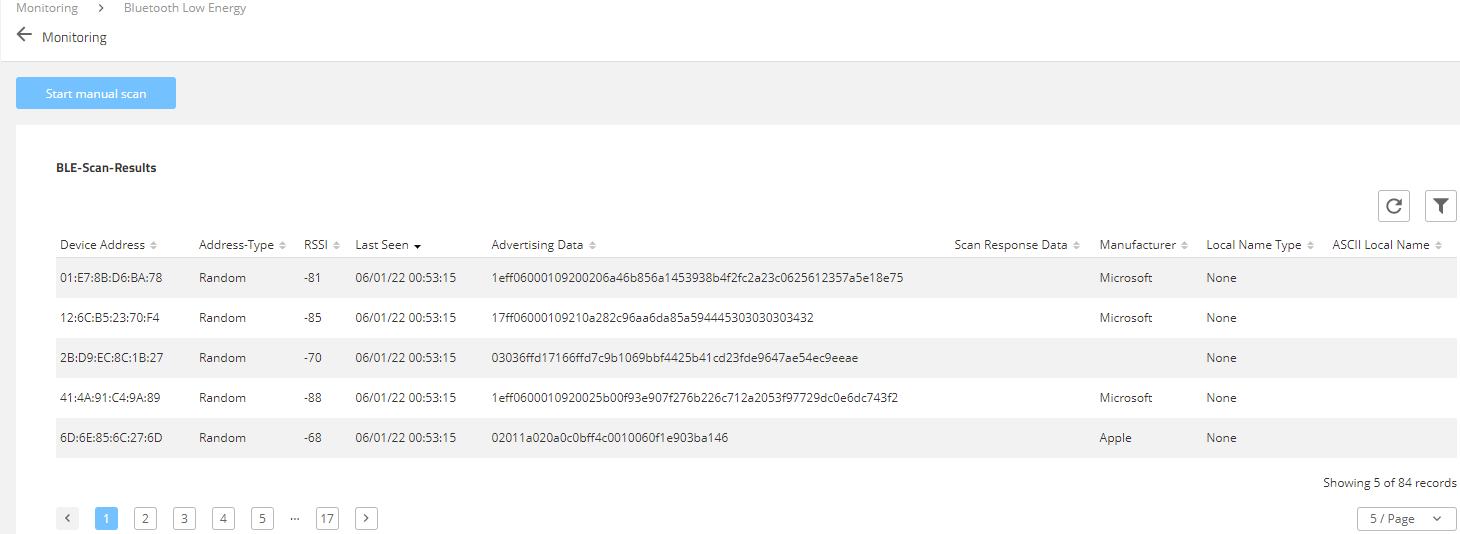This screenshot has height=534, width=1460.
Task: Open the 5 / Page size dropdown
Action: (1406, 518)
